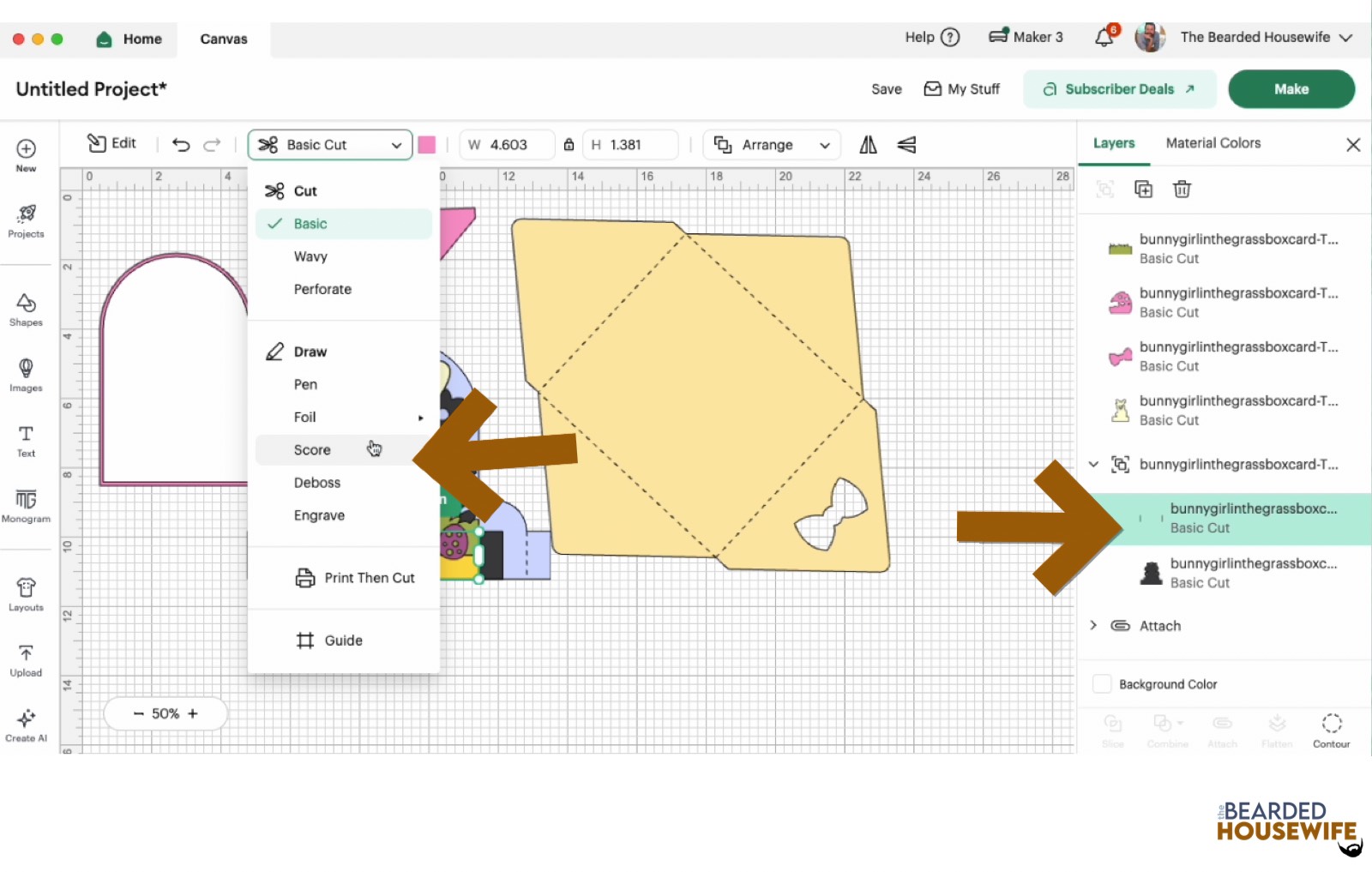Open the Shapes tool in sidebar
Screen dimensions: 1372x872
[x=26, y=310]
